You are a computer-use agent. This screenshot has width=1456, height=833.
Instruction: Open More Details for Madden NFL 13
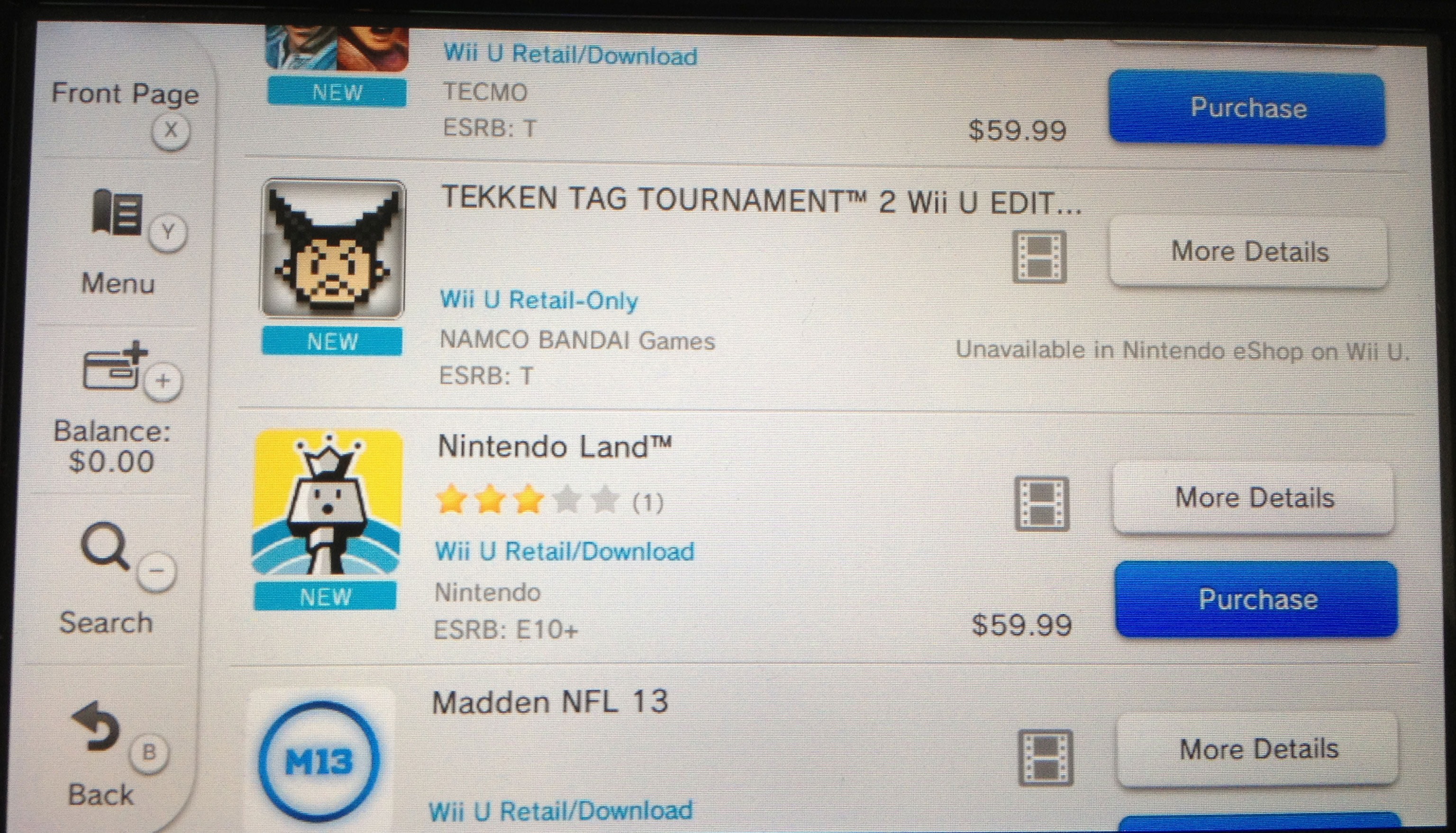pos(1259,750)
